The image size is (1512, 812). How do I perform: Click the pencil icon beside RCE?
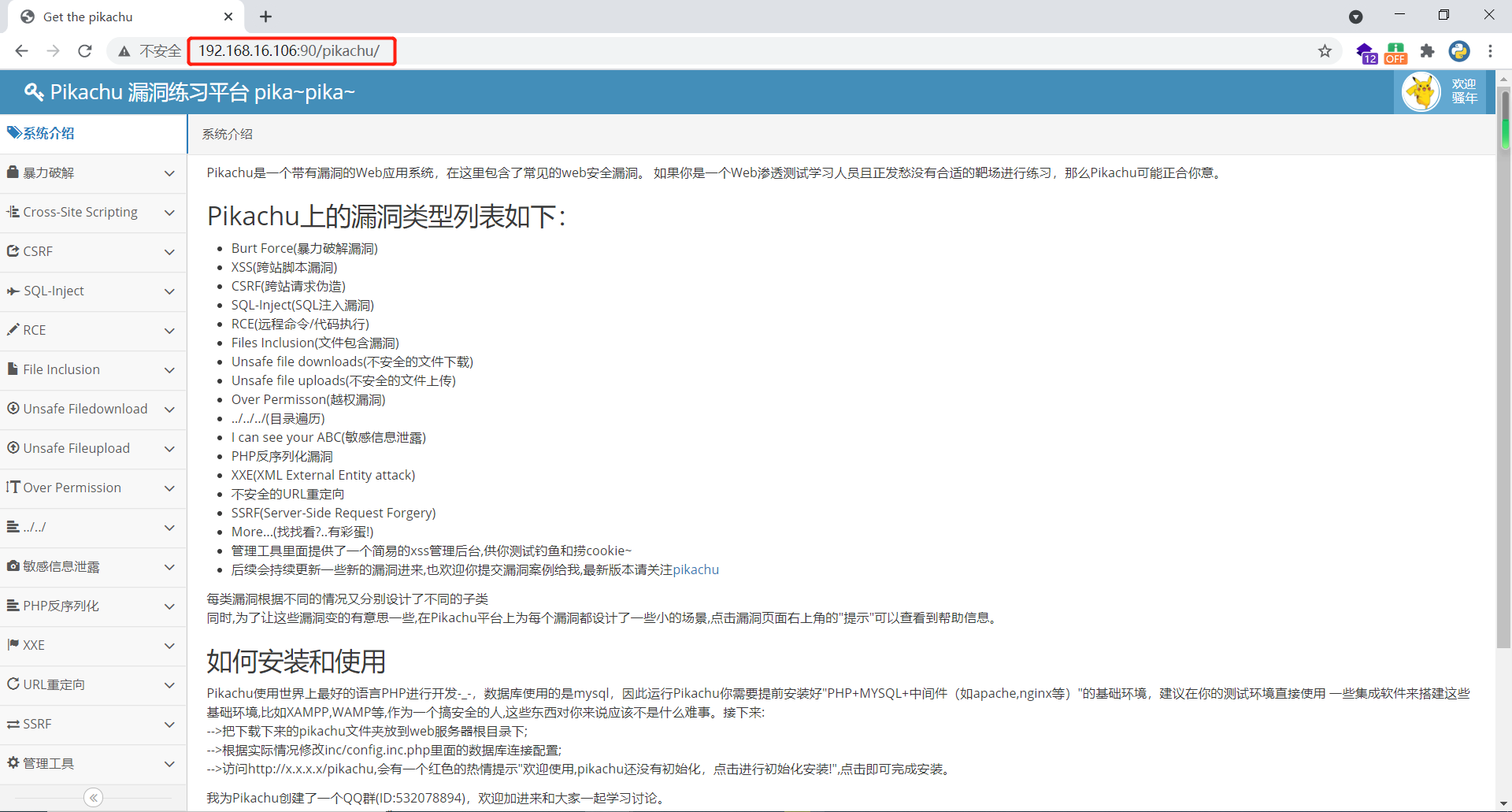tap(13, 329)
